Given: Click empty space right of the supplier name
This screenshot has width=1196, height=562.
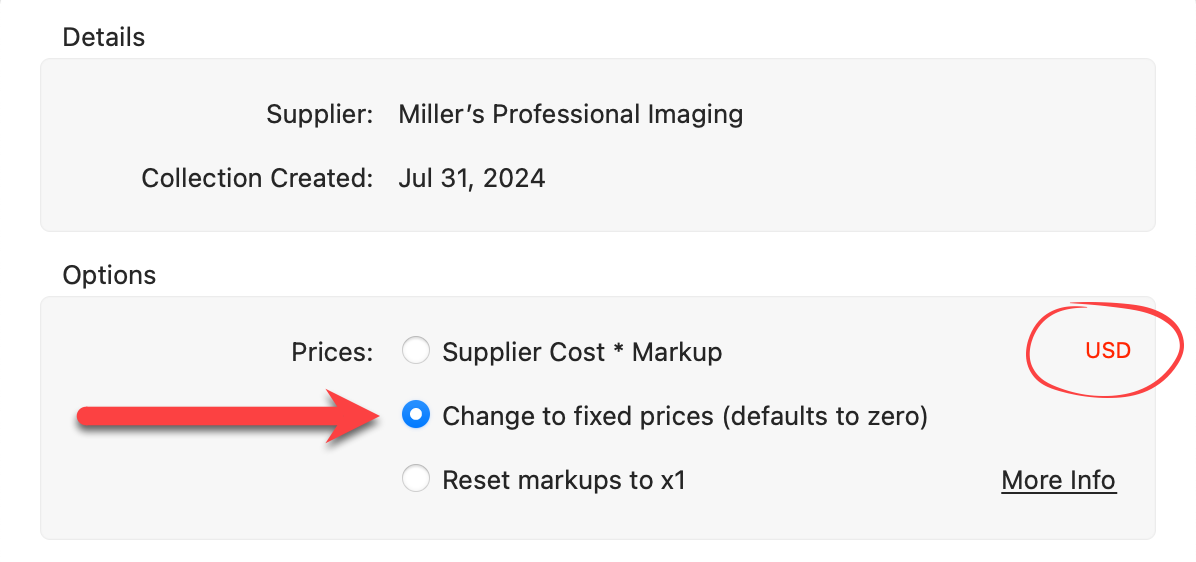Looking at the screenshot, I should 950,114.
